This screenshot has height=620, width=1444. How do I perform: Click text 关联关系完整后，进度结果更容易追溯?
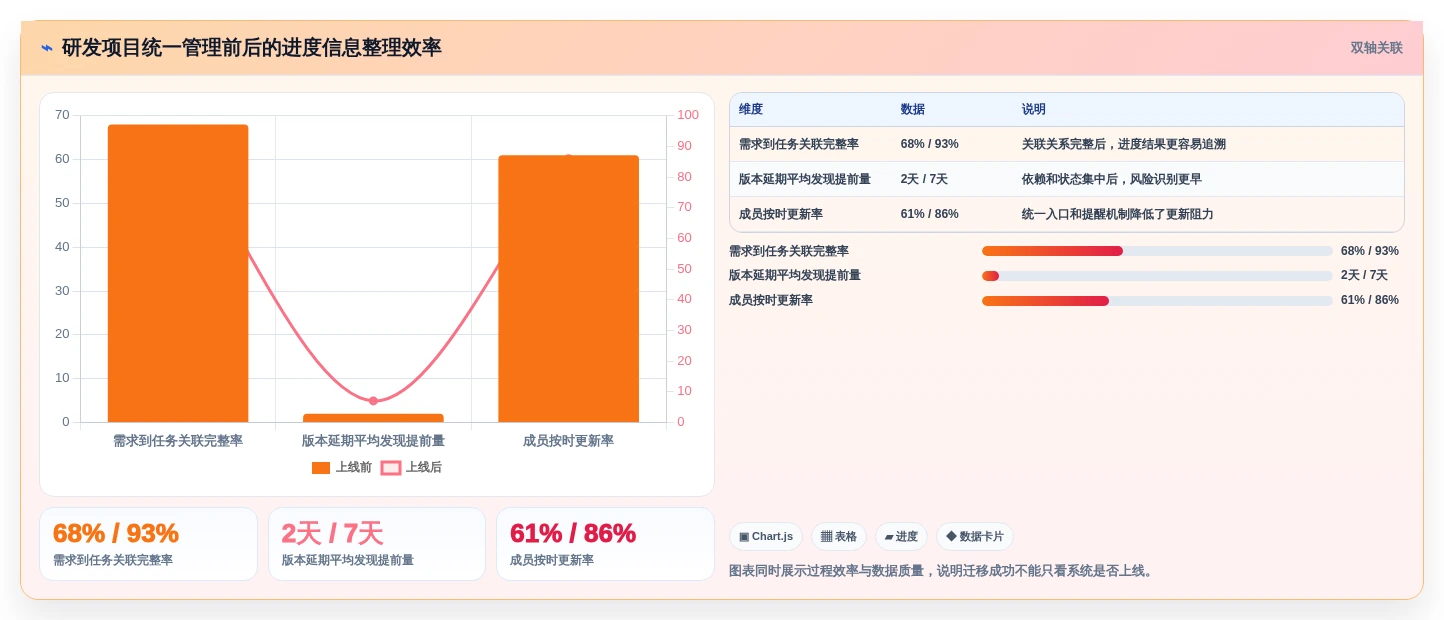[1124, 144]
